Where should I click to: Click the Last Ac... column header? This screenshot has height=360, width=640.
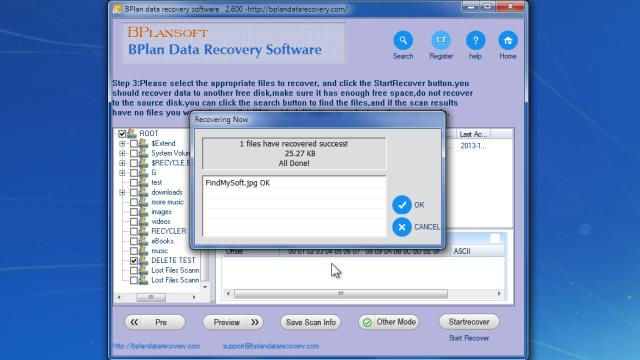tap(473, 134)
